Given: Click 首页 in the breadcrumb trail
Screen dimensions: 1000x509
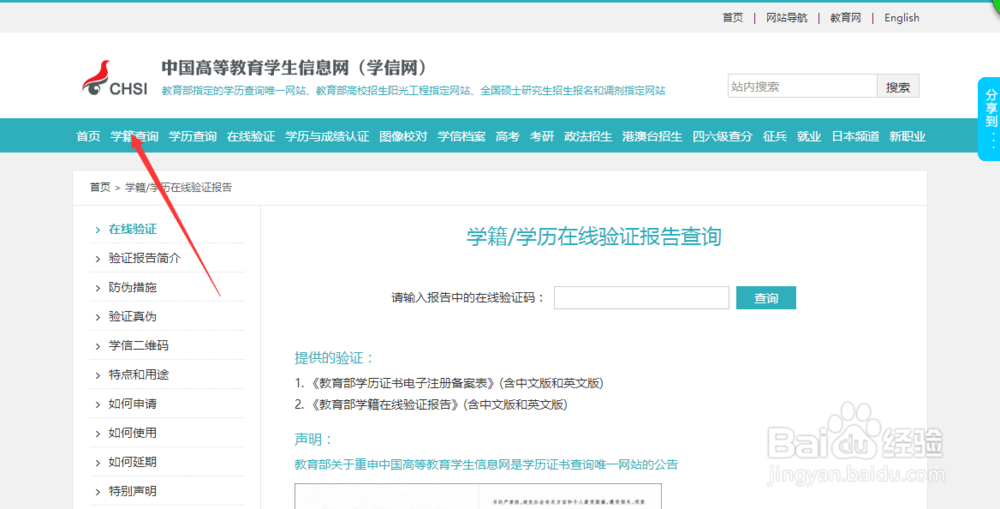Looking at the screenshot, I should (x=100, y=188).
